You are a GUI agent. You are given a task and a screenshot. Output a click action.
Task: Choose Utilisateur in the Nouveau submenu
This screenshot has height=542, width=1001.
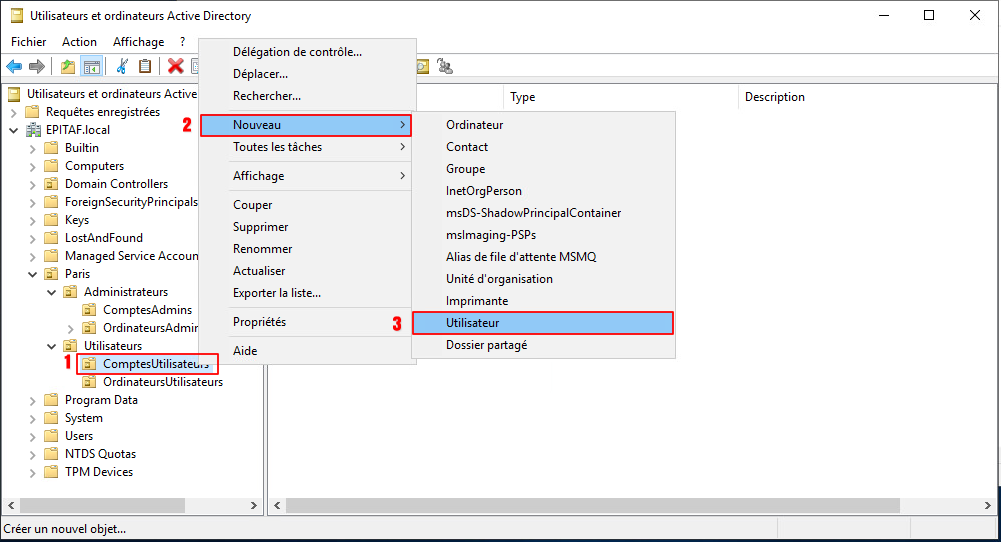tap(542, 323)
